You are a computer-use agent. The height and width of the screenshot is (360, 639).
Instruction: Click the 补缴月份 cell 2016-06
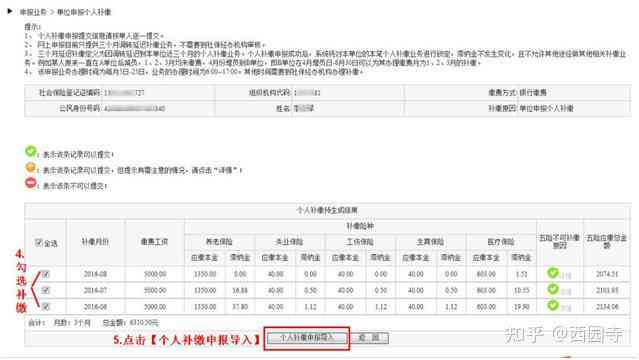coord(95,306)
